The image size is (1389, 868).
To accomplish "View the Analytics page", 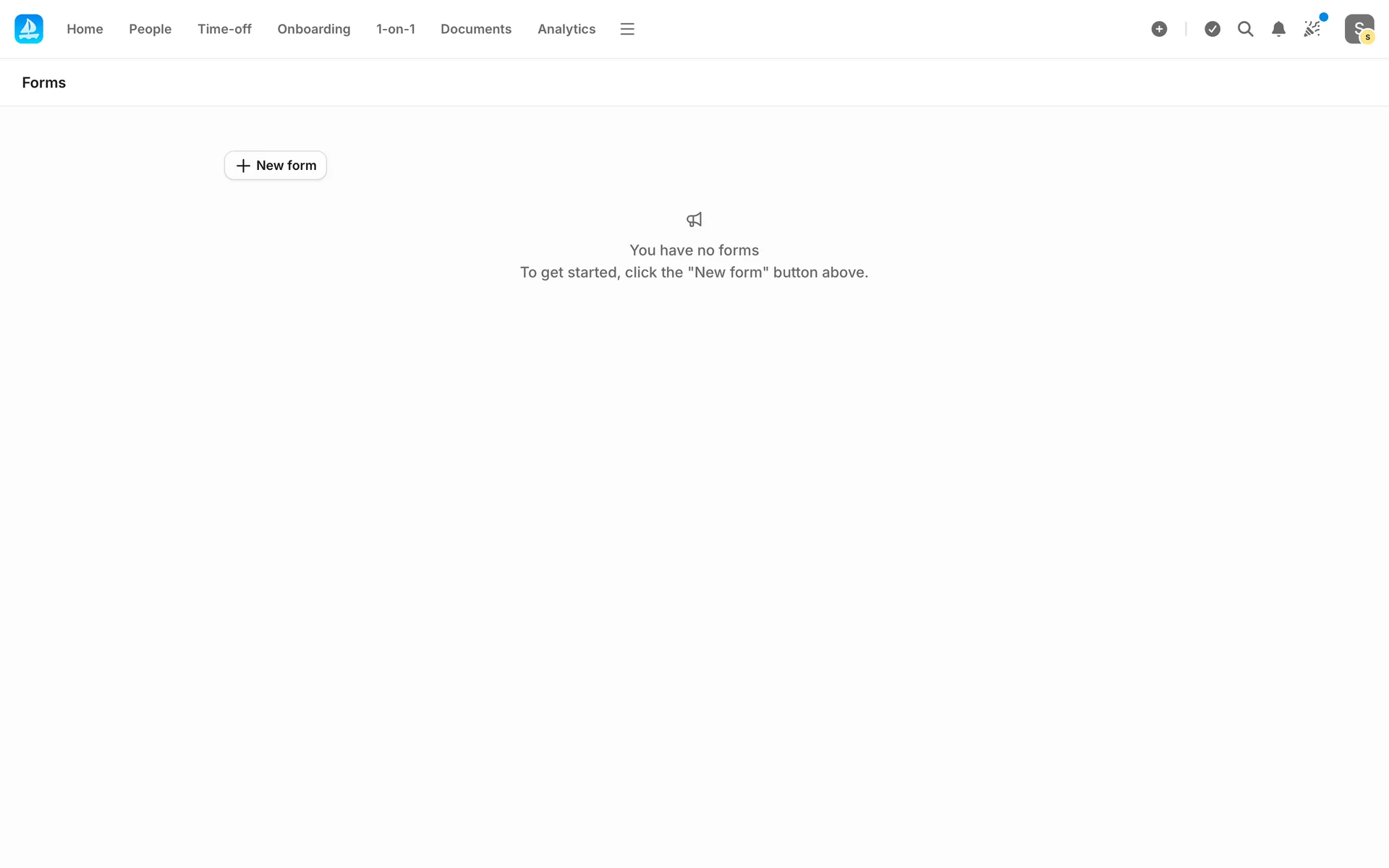I will [x=566, y=29].
